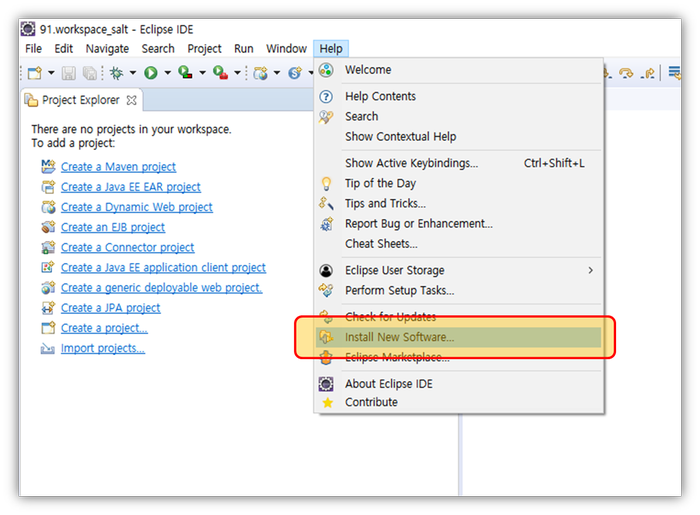Open the Run dropdown arrow

tap(167, 73)
